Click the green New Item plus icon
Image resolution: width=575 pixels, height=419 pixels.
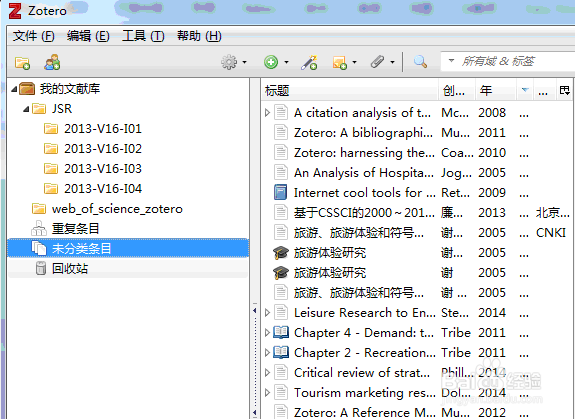pos(271,62)
